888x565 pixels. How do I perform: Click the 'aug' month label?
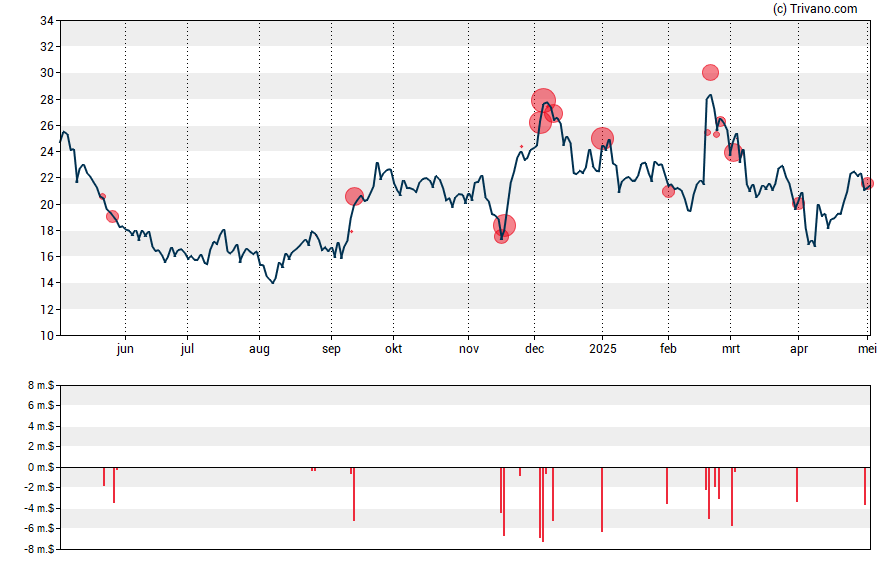259,349
